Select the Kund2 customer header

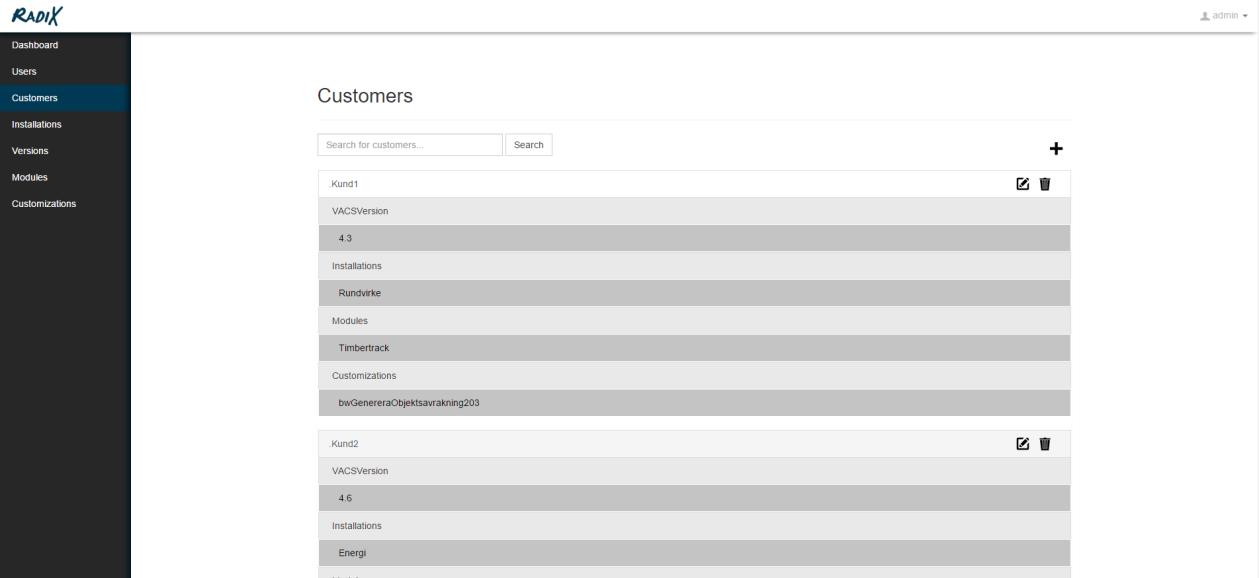pyautogui.click(x=694, y=444)
